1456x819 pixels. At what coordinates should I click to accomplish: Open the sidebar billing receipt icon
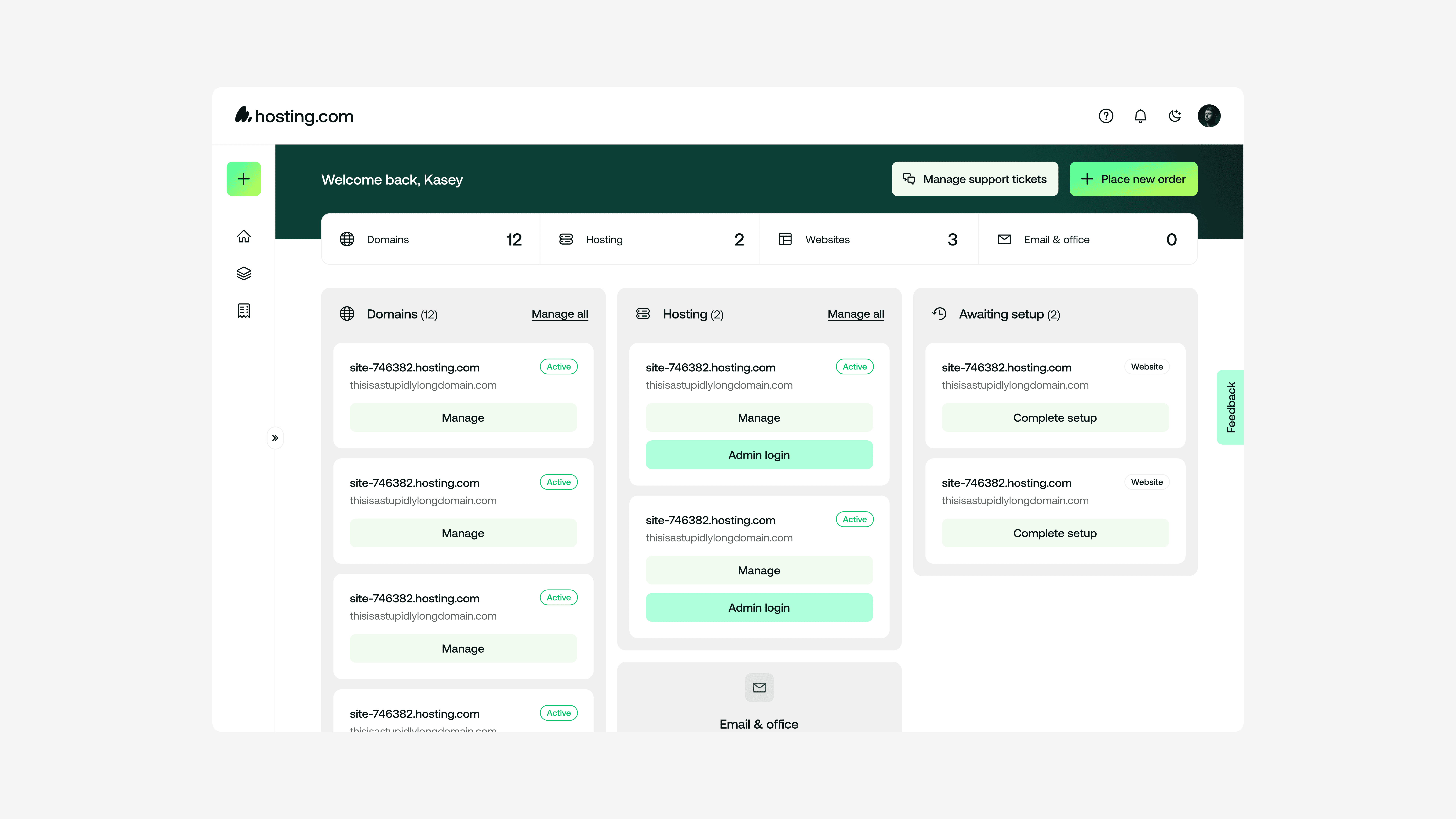tap(244, 311)
